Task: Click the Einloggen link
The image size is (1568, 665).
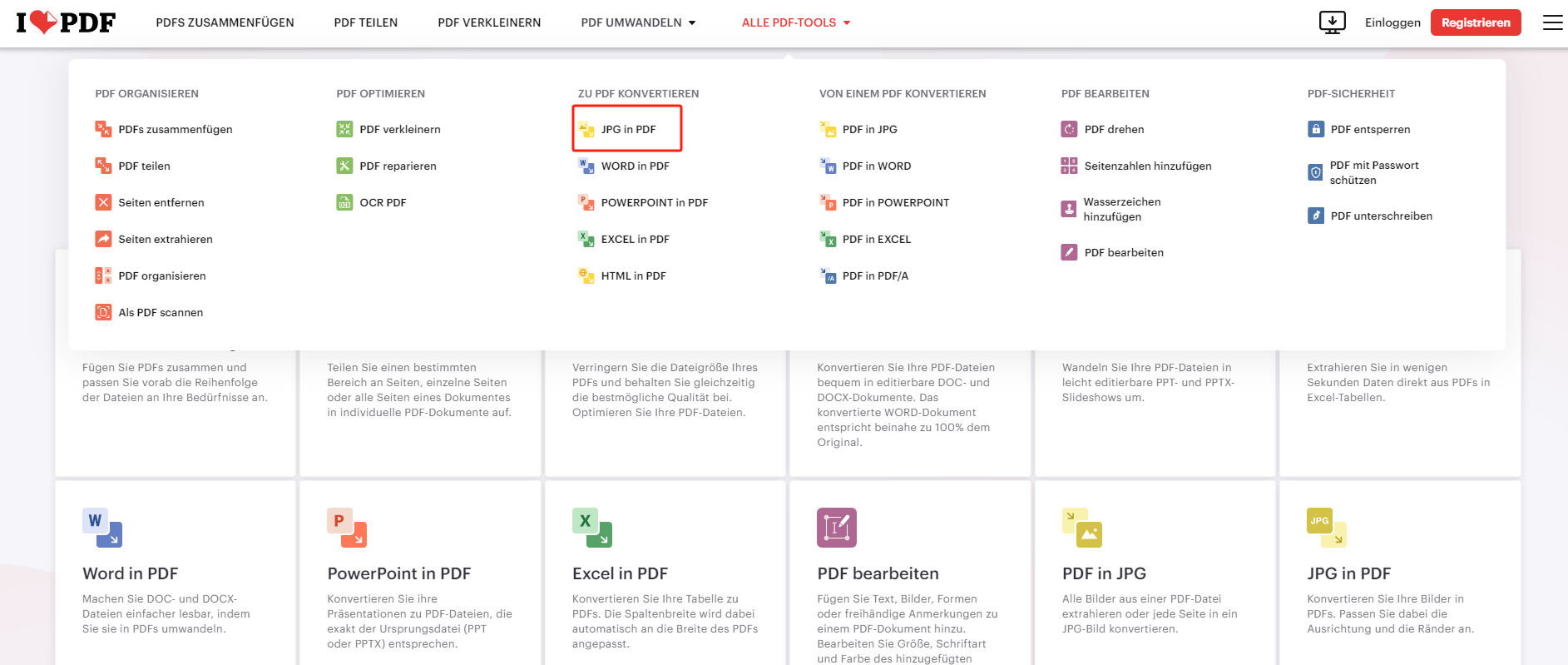Action: click(x=1392, y=22)
